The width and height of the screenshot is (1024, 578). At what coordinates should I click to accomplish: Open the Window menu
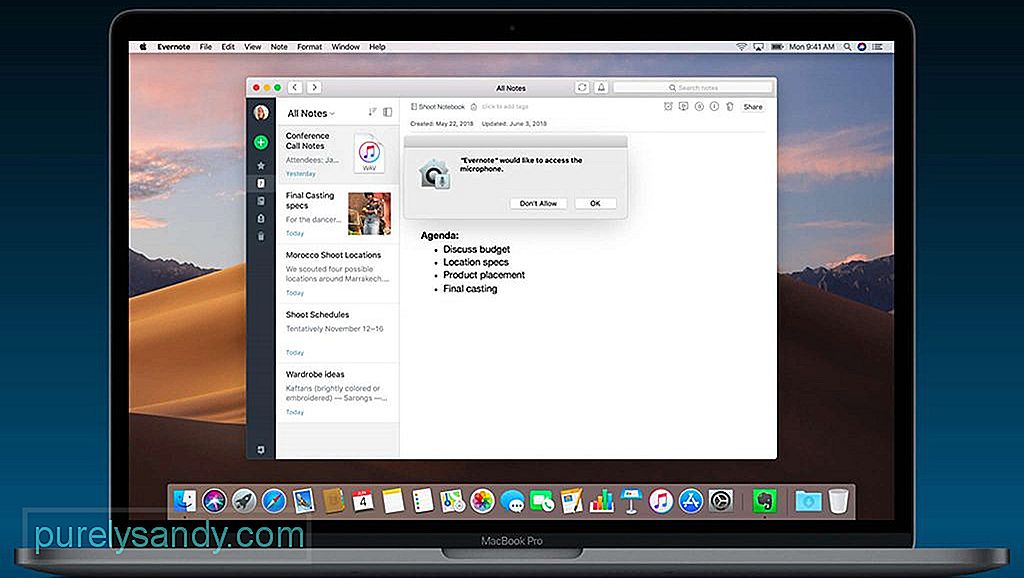345,47
